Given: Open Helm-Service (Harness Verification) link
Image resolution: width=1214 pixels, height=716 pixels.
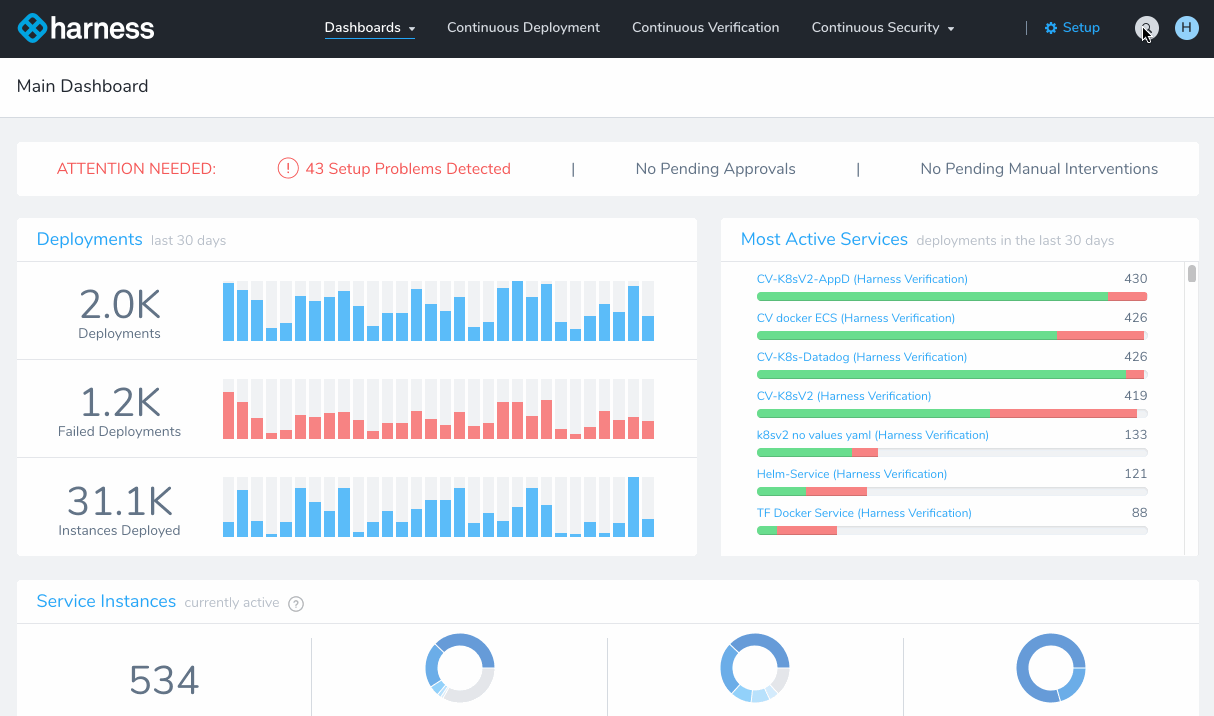Looking at the screenshot, I should 852,474.
